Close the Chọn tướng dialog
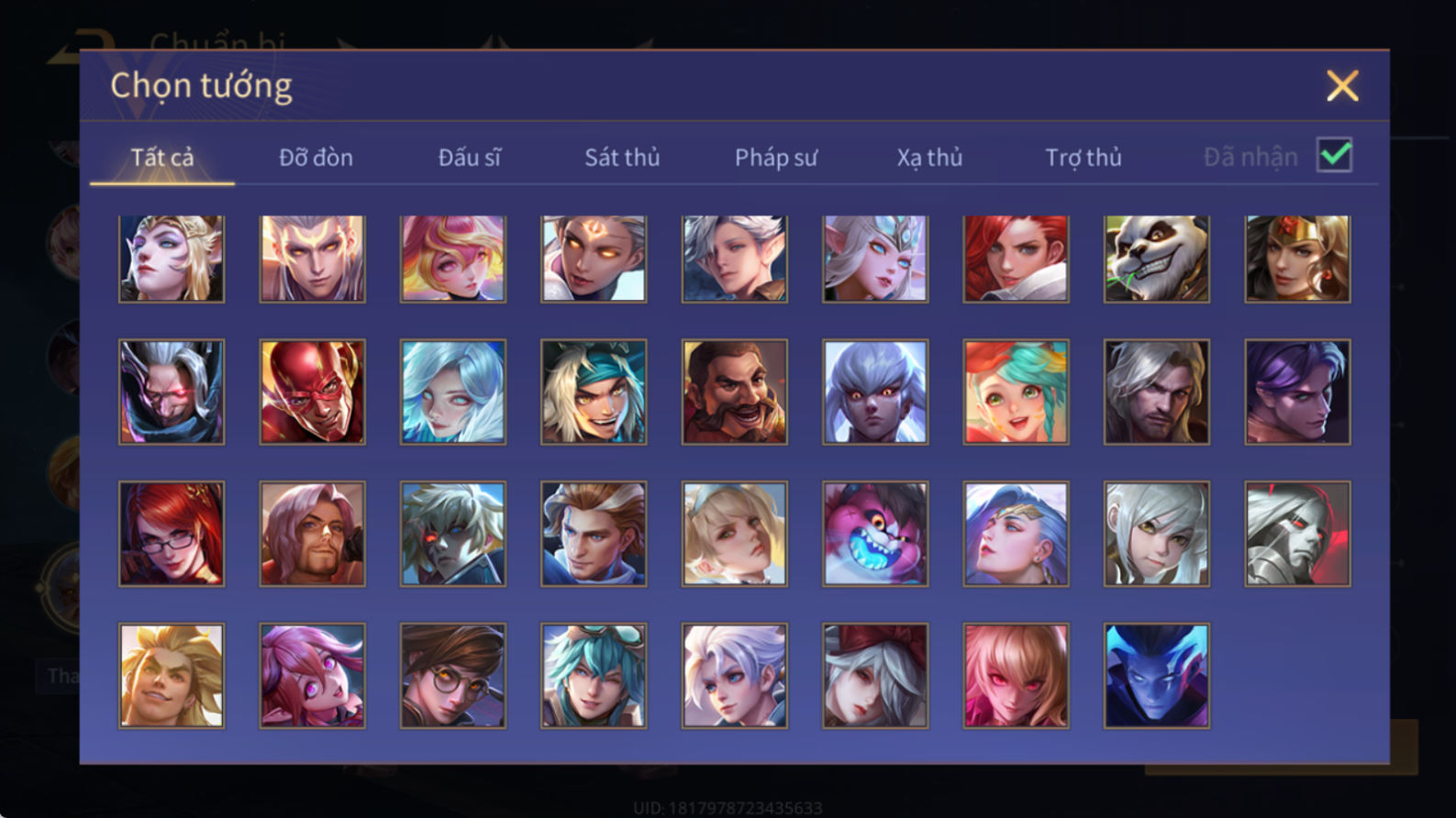1456x818 pixels. click(1342, 86)
